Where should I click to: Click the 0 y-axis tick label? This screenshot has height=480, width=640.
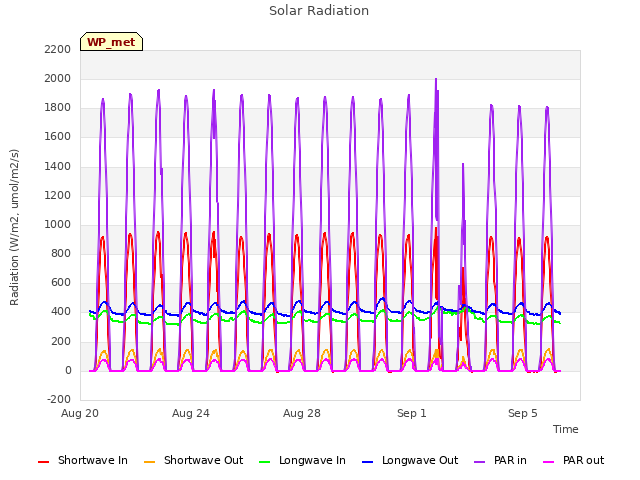coord(68,371)
